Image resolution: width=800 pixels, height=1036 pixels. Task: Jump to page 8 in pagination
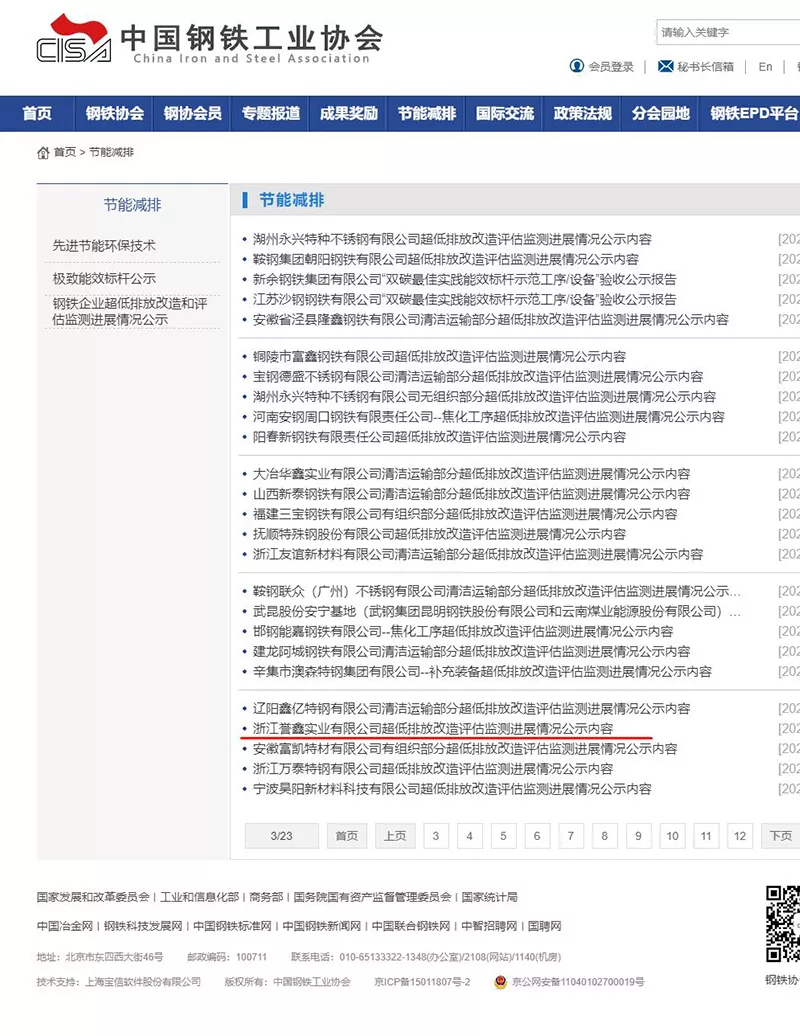click(x=604, y=836)
